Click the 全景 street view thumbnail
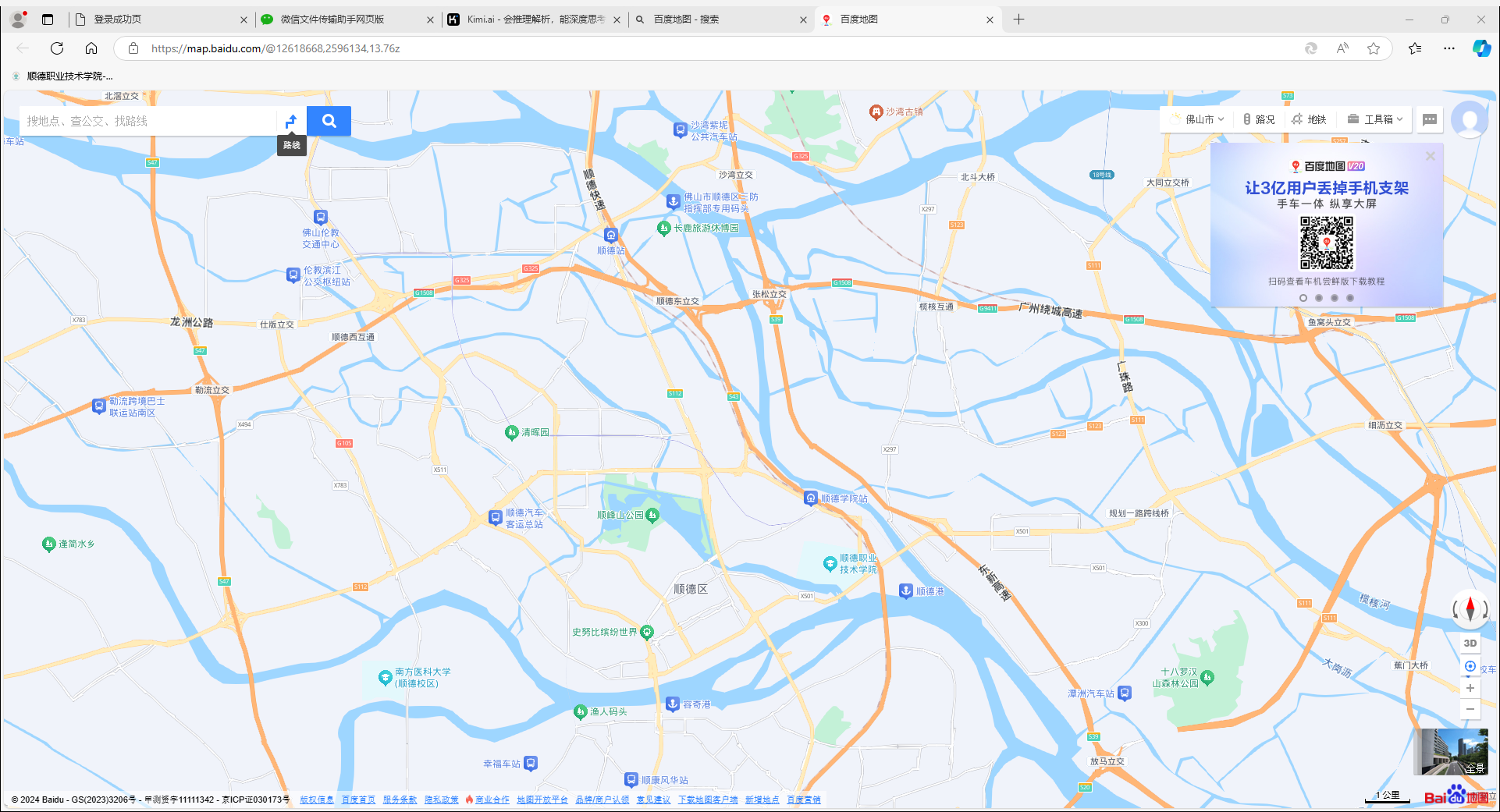The width and height of the screenshot is (1500, 812). (1451, 752)
